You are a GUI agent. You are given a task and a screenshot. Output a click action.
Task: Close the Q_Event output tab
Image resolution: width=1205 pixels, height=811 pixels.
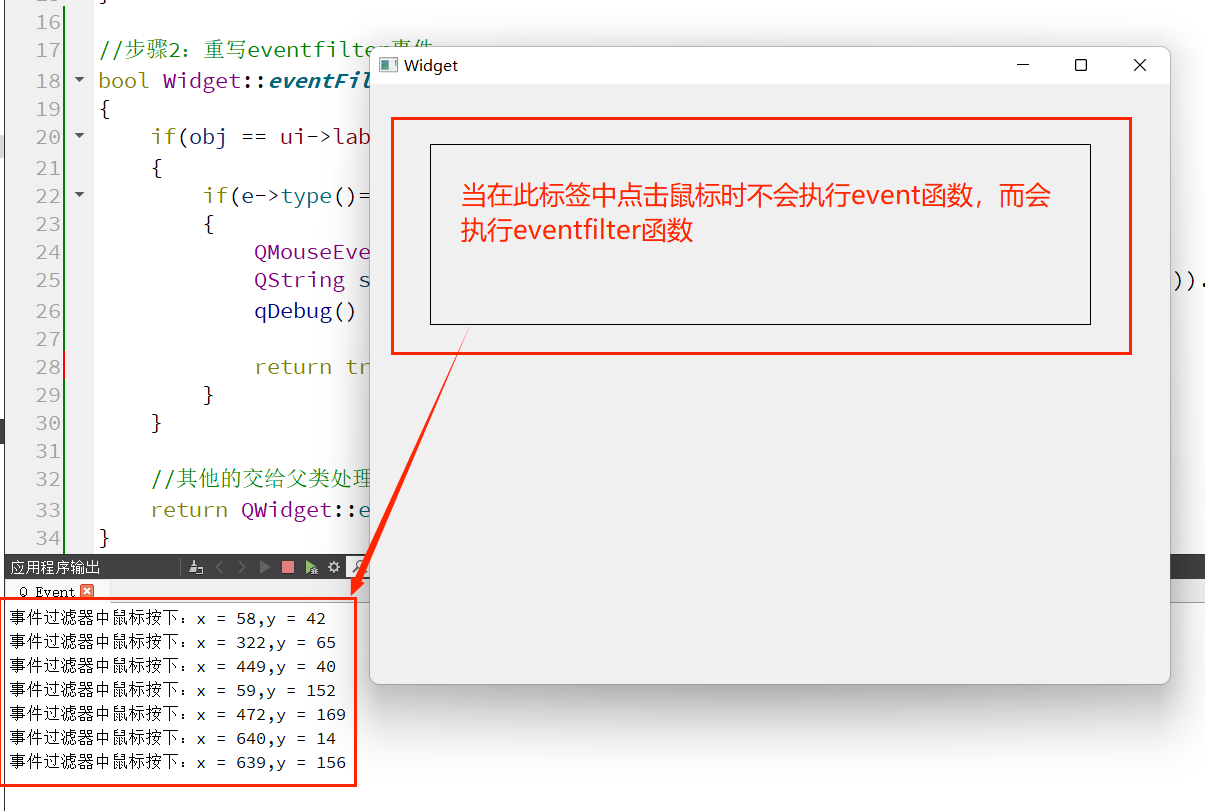(87, 592)
